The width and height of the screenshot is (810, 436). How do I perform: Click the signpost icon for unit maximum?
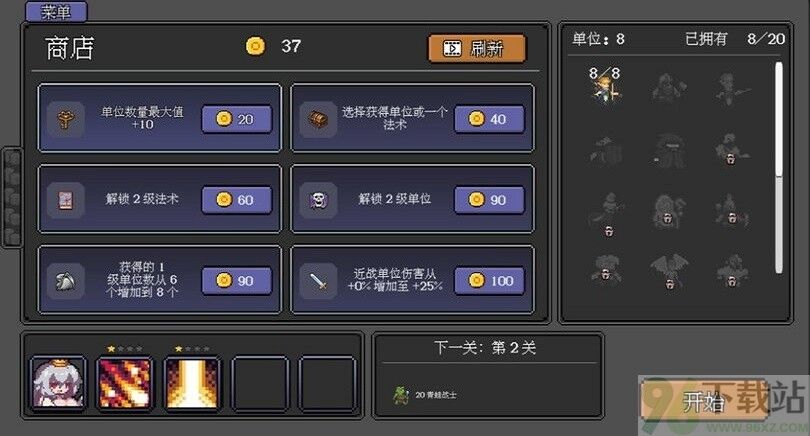pyautogui.click(x=66, y=119)
